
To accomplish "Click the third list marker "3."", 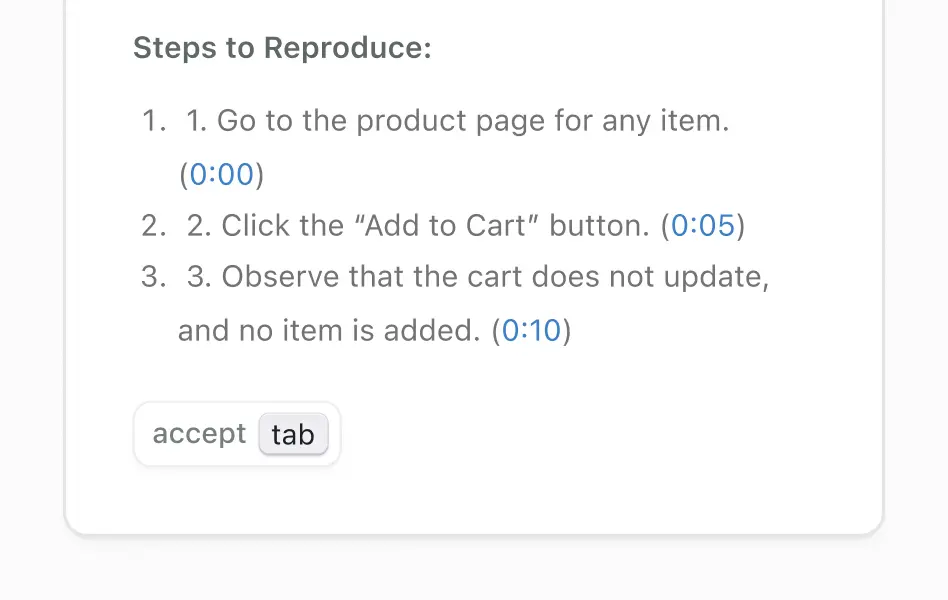I will click(154, 277).
